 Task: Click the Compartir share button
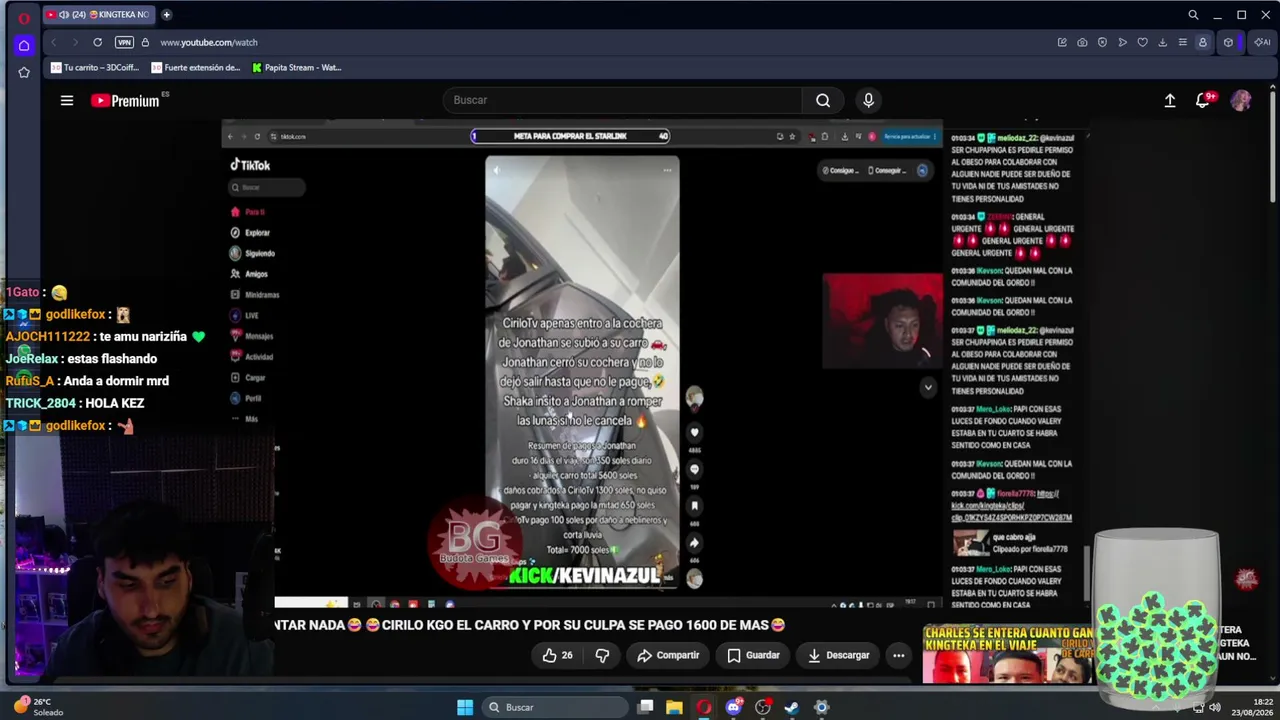[x=668, y=655]
